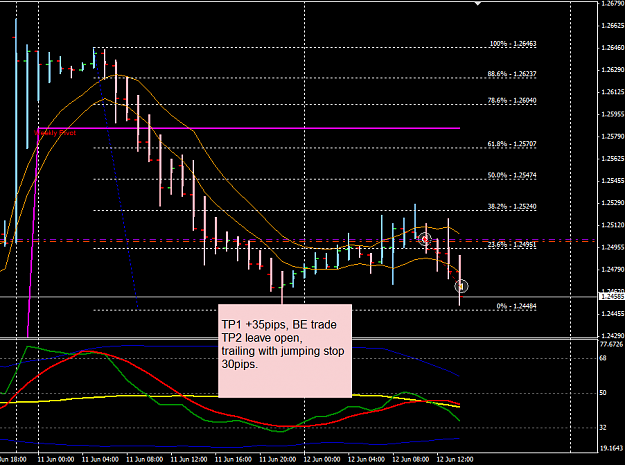Click the 50 level on indicator scale
Image resolution: width=625 pixels, height=465 pixels.
coord(603,393)
